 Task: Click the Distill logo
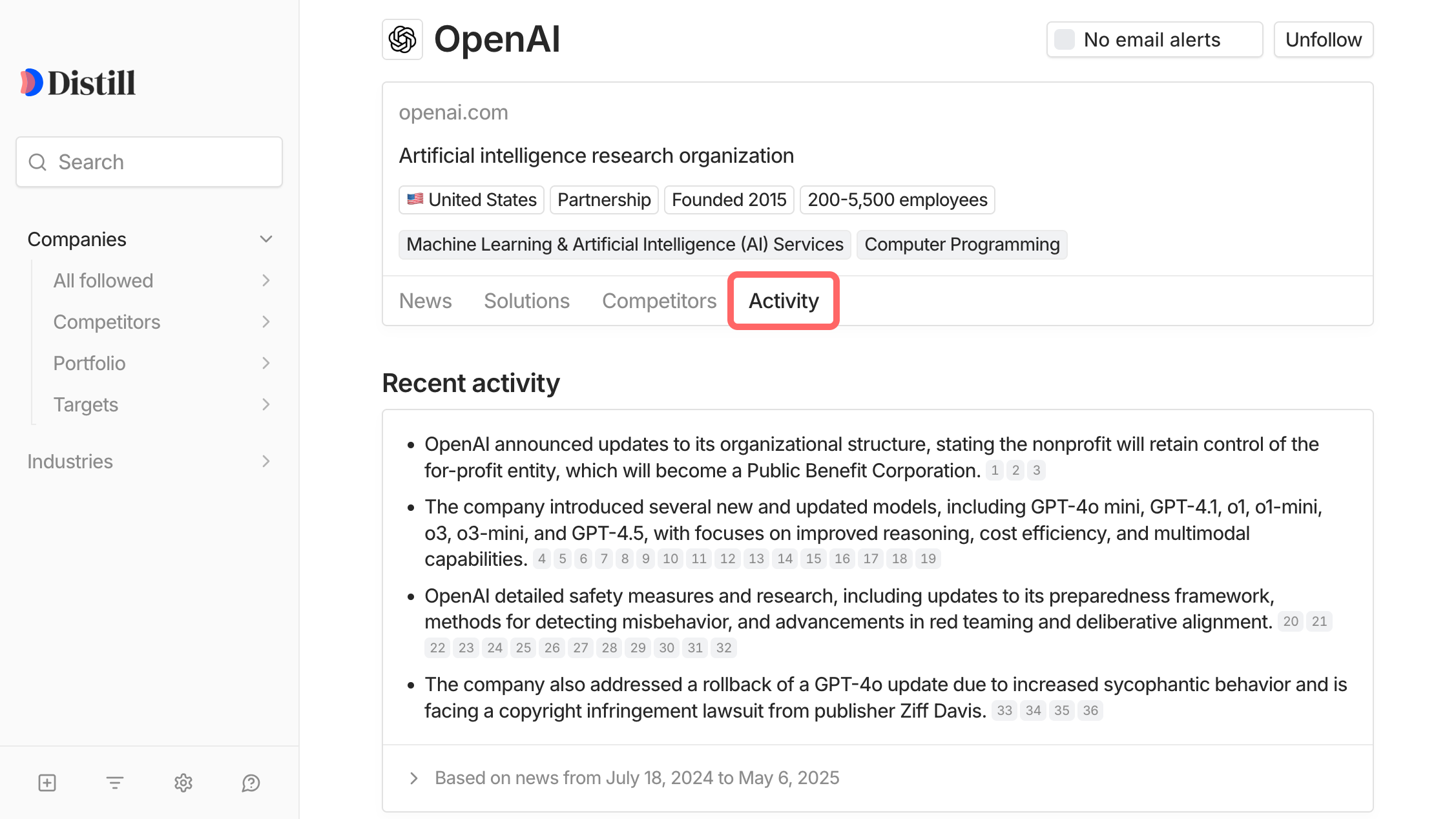(x=78, y=83)
